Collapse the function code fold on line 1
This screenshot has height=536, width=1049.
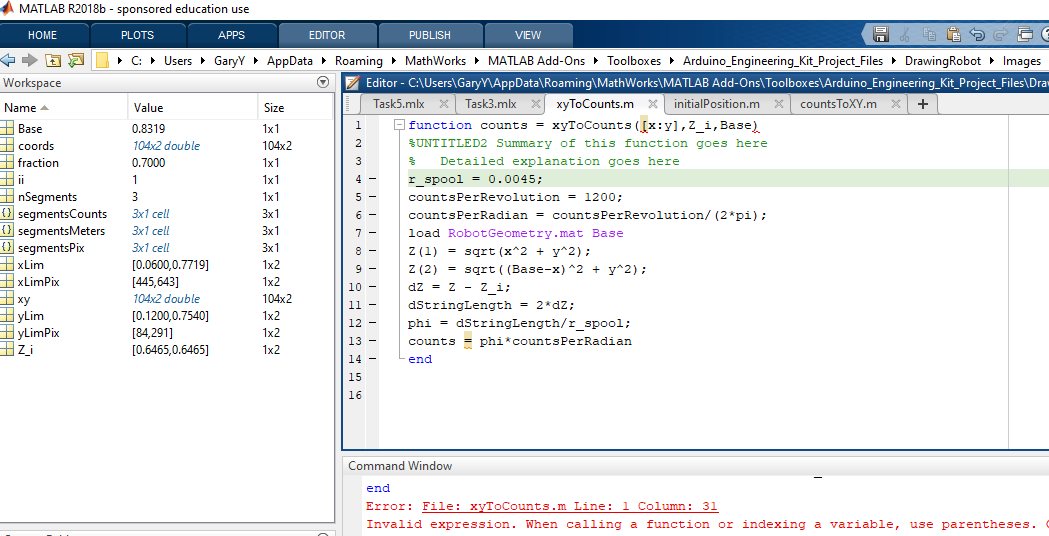click(399, 126)
